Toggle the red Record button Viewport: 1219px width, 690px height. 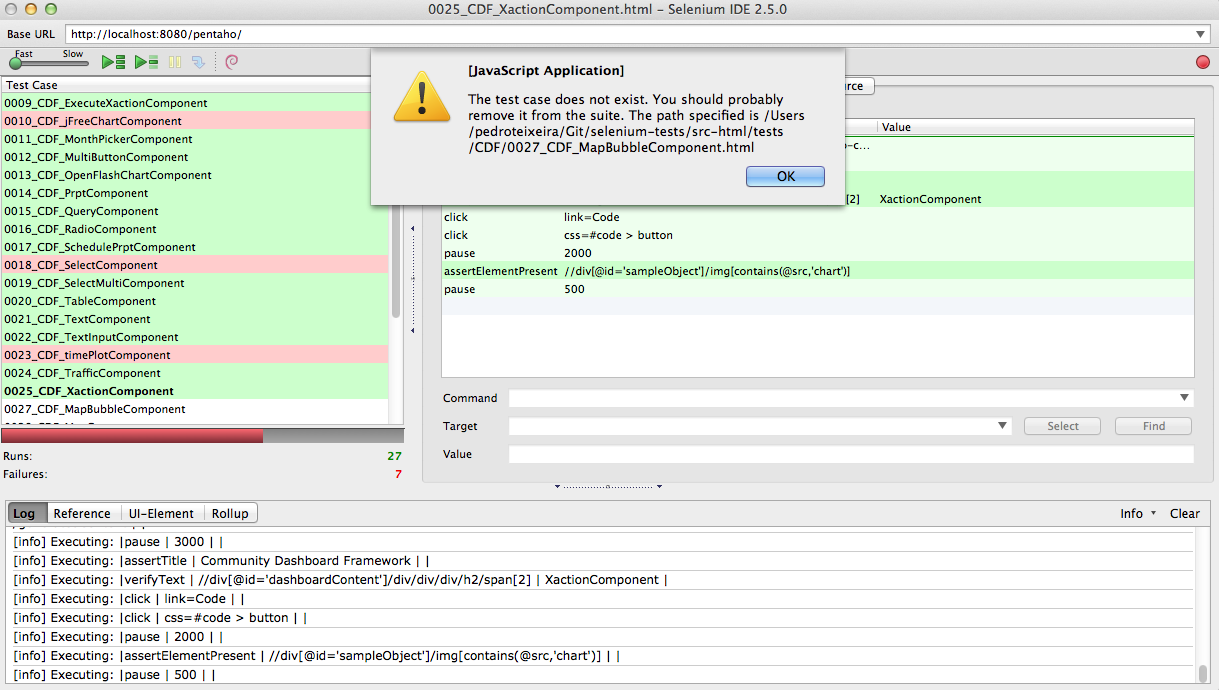[x=1202, y=62]
